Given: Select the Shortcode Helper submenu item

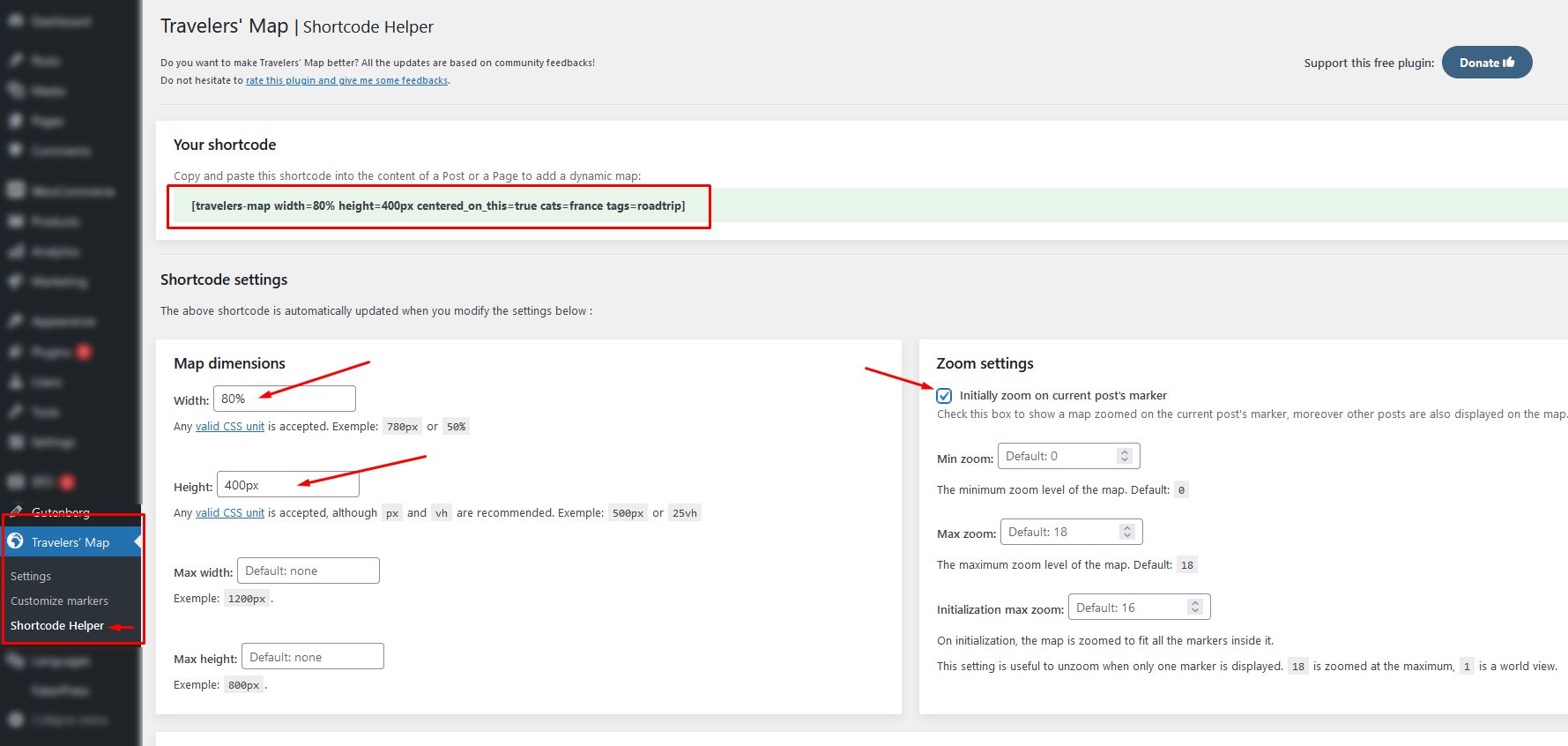Looking at the screenshot, I should (57, 625).
